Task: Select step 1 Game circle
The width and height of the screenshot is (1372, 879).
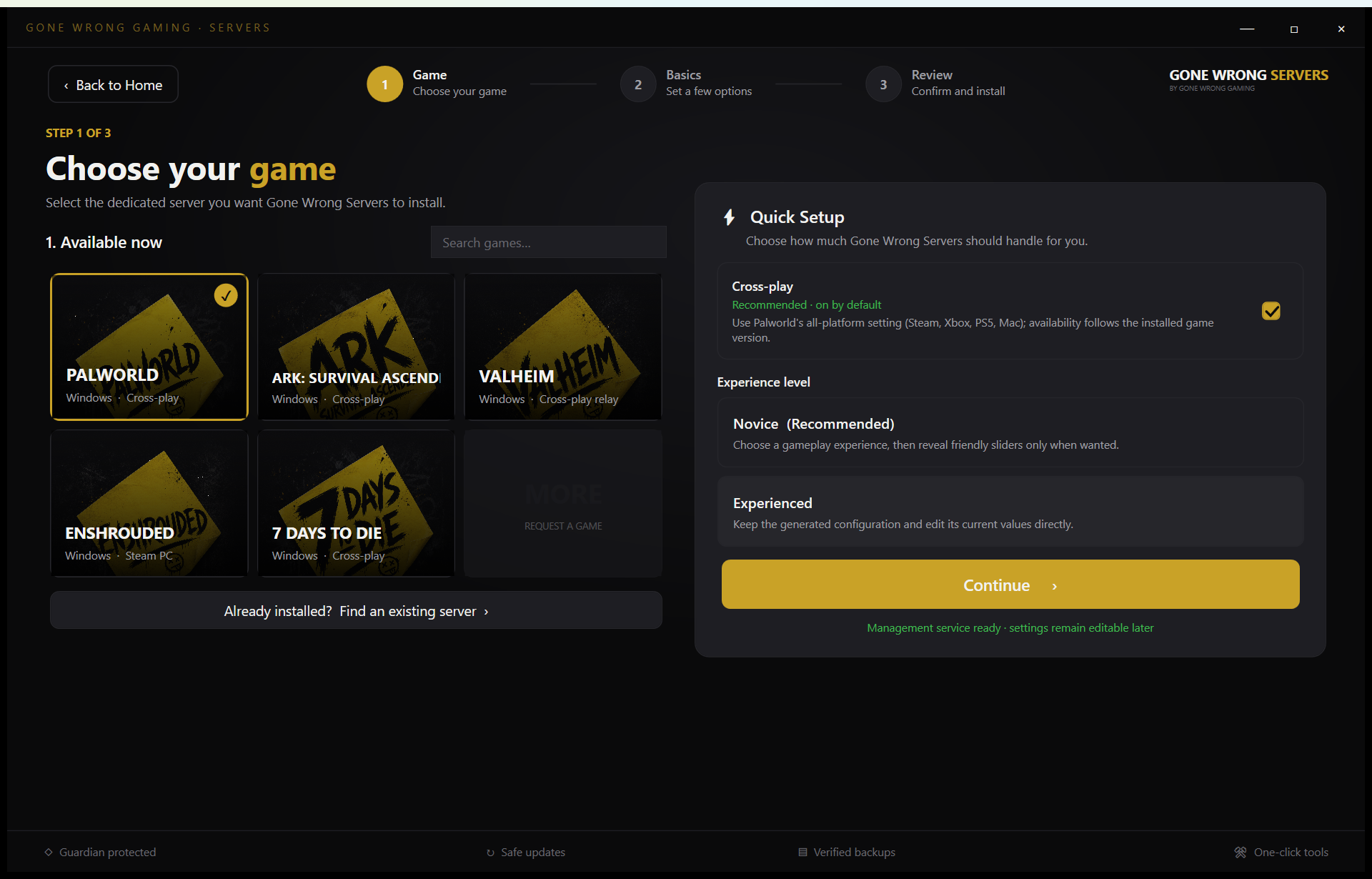Action: pyautogui.click(x=384, y=84)
